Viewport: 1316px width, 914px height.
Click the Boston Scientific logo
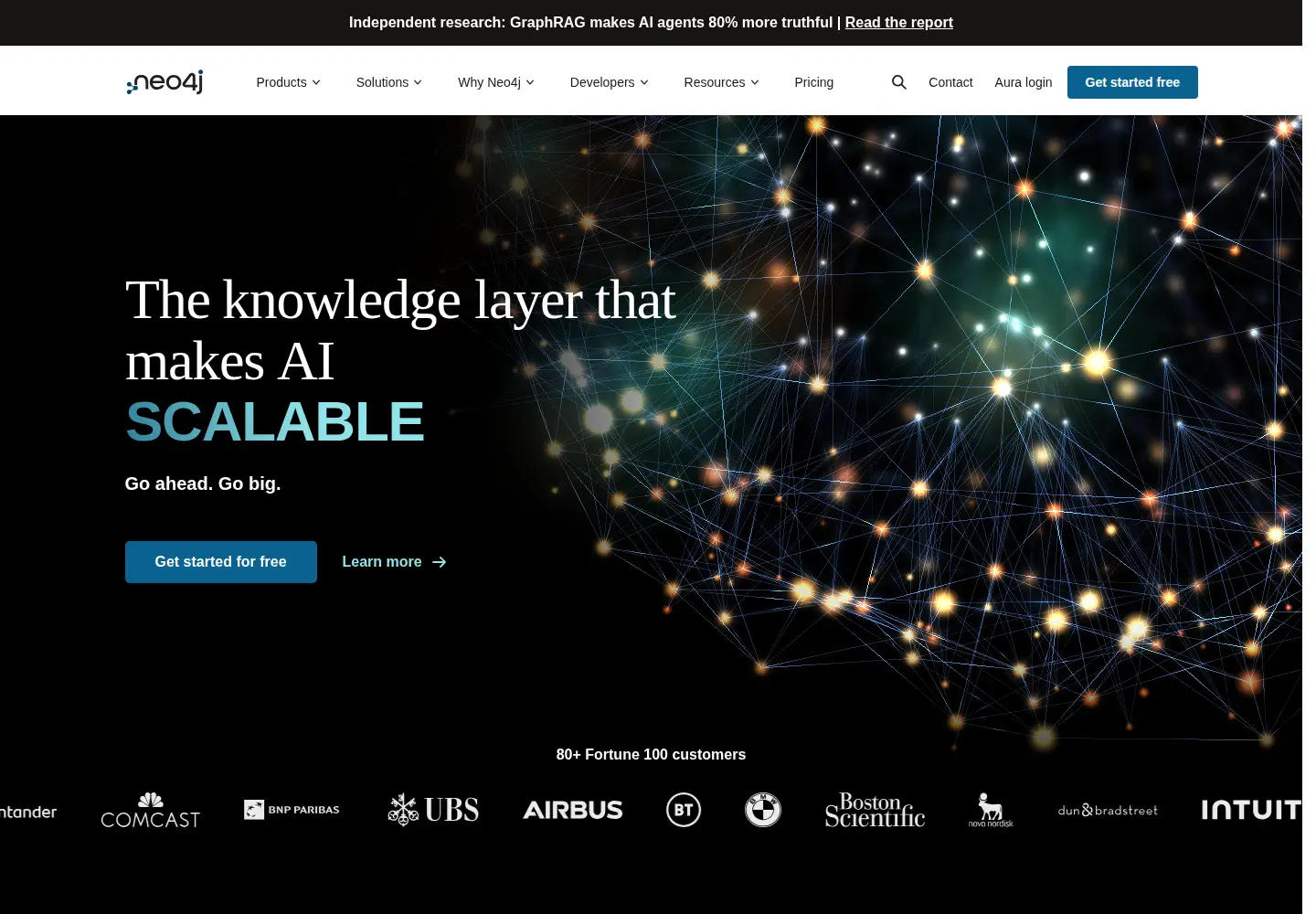(876, 810)
